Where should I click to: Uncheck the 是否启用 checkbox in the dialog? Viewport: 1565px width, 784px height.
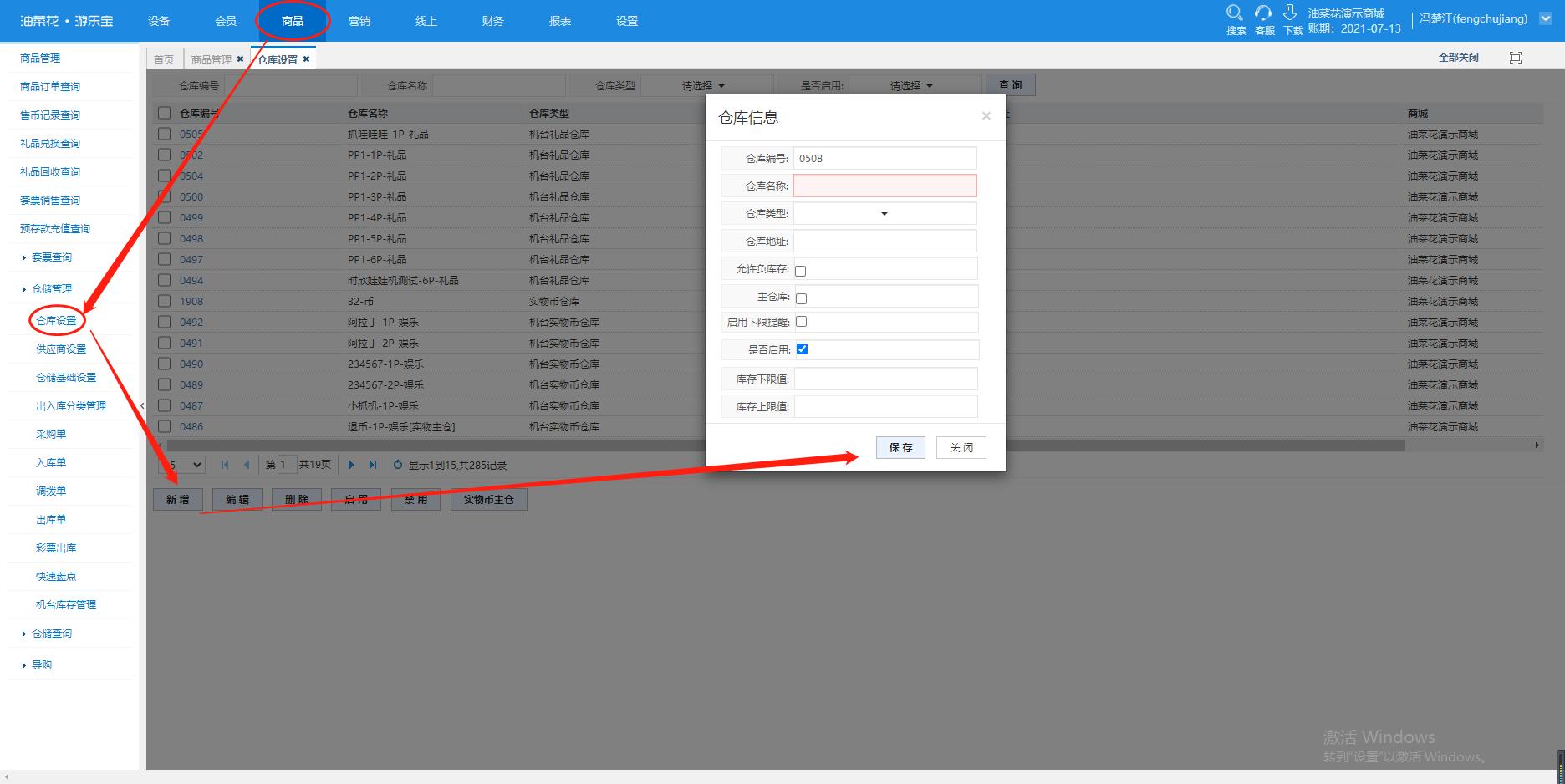802,349
